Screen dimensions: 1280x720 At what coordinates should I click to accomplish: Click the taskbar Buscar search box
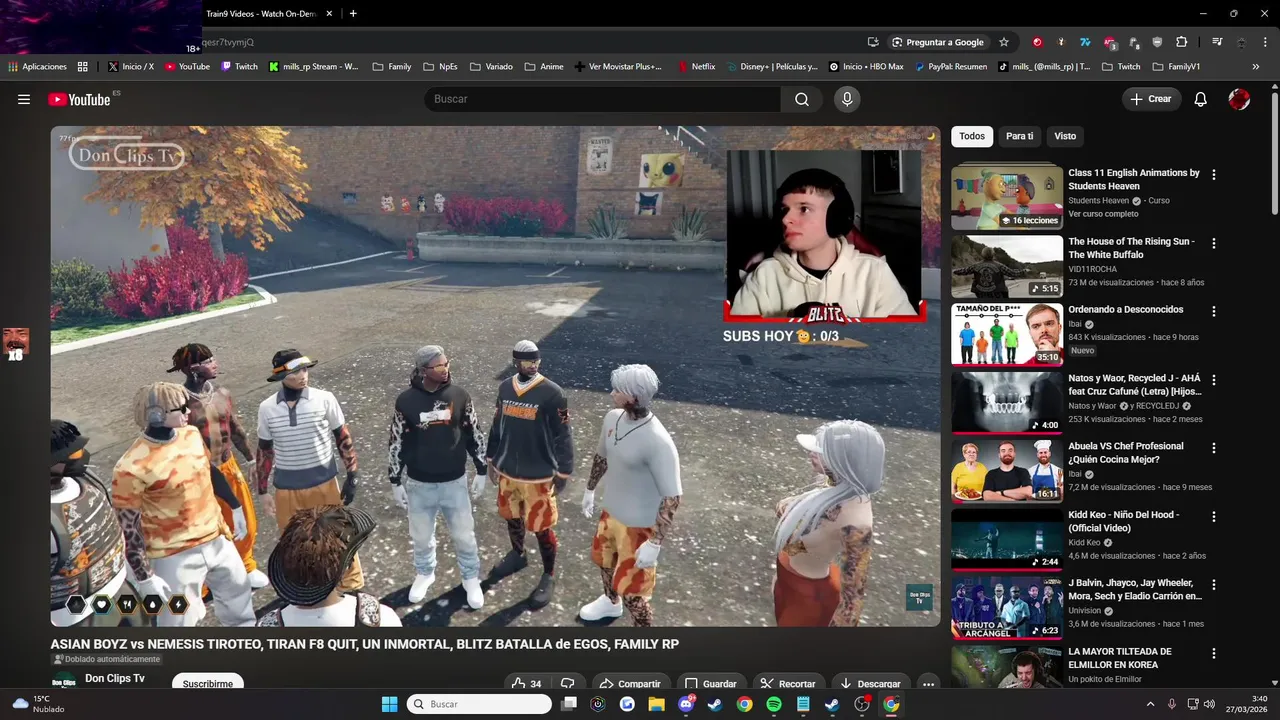479,704
